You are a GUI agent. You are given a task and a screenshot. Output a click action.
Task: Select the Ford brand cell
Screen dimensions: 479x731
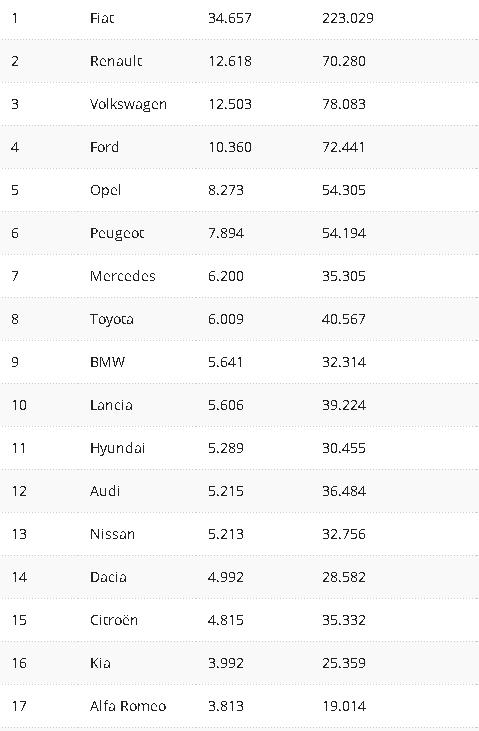tap(104, 147)
